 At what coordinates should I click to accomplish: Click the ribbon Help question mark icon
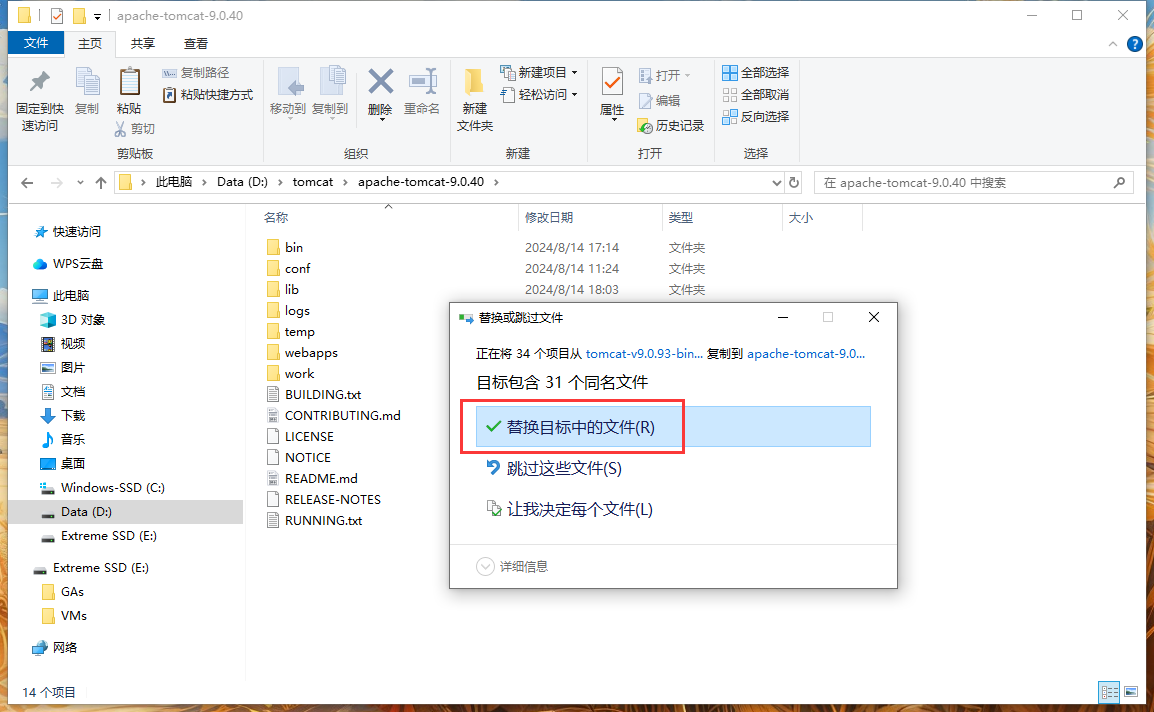tap(1135, 44)
